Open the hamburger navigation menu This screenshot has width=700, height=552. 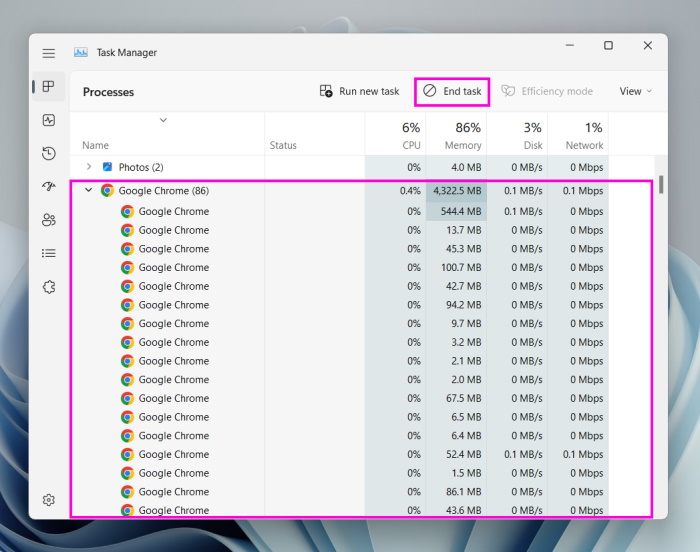48,53
